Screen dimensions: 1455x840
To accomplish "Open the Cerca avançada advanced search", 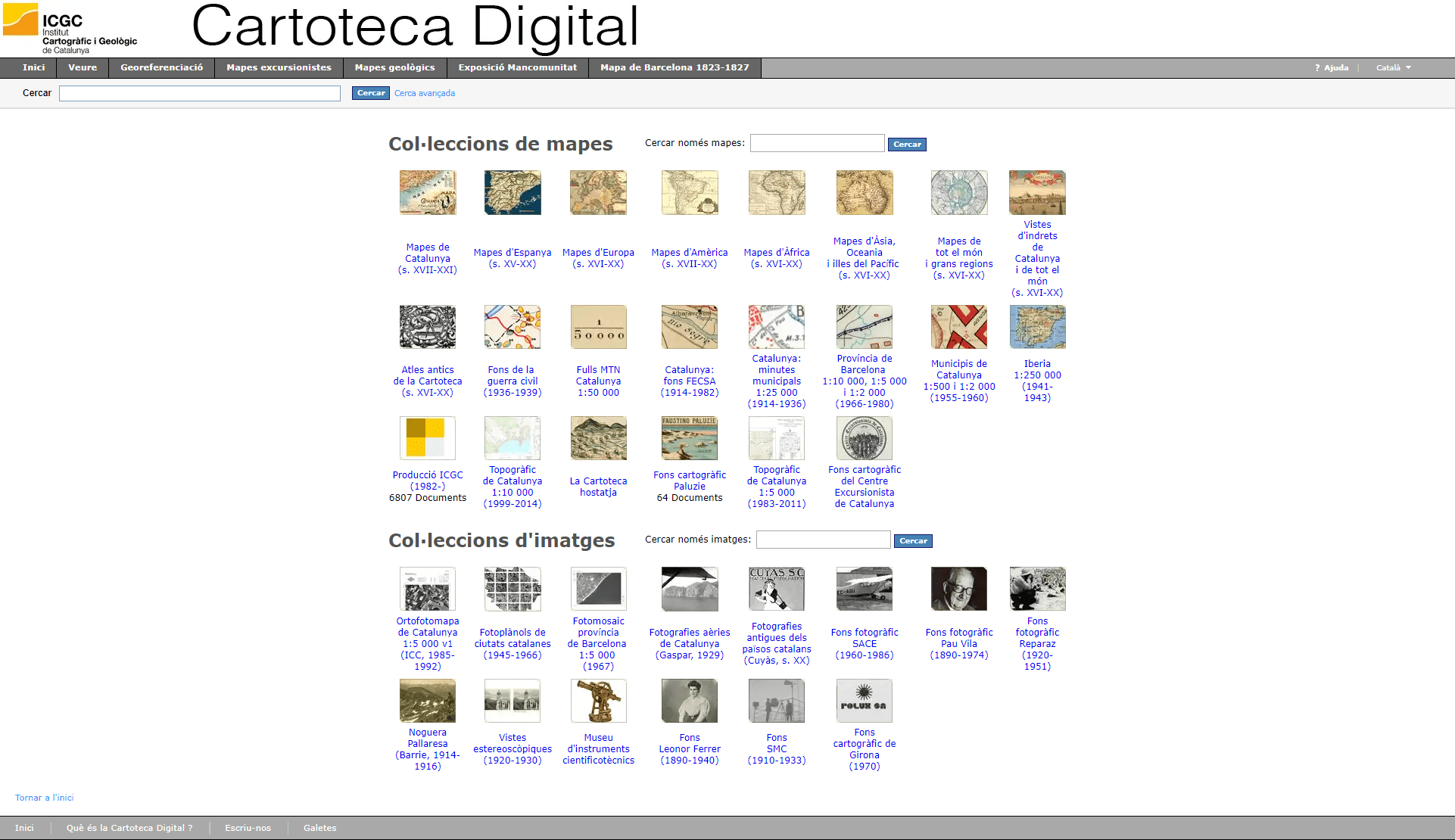I will pos(424,93).
